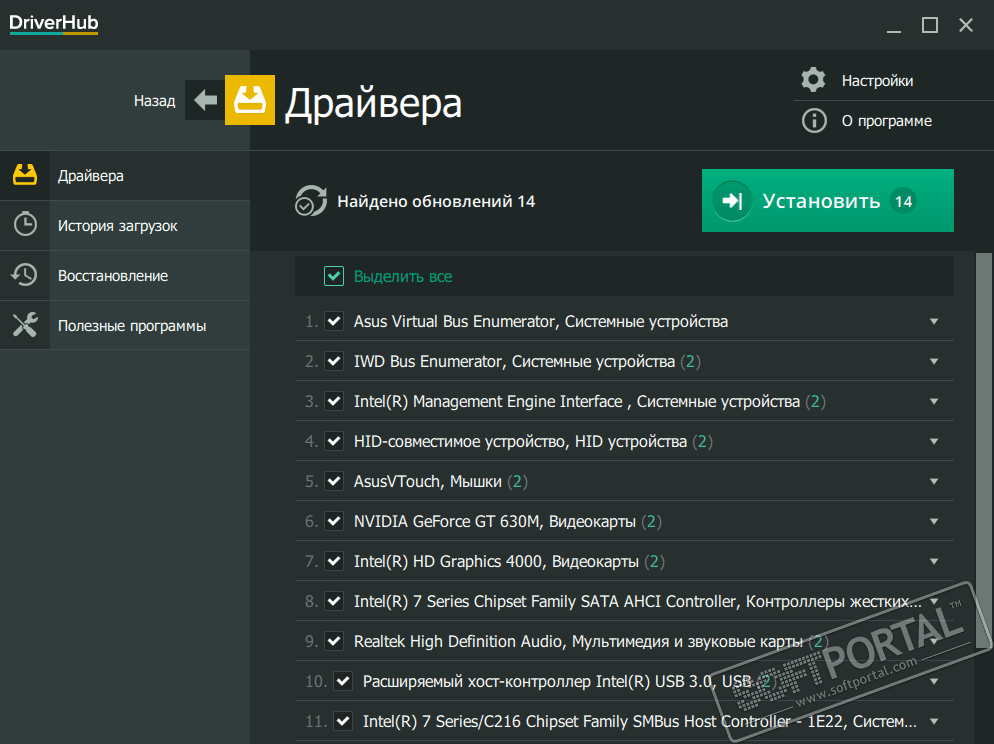
Task: Click the yellow Драйвера download icon in header
Action: [250, 100]
